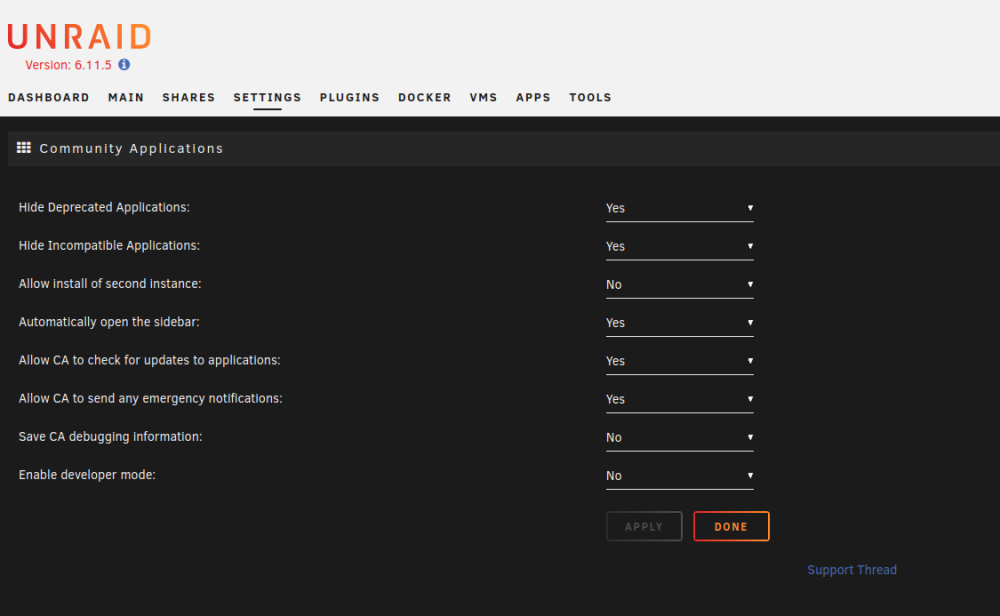Click the Done button
The height and width of the screenshot is (616, 1000).
click(731, 526)
